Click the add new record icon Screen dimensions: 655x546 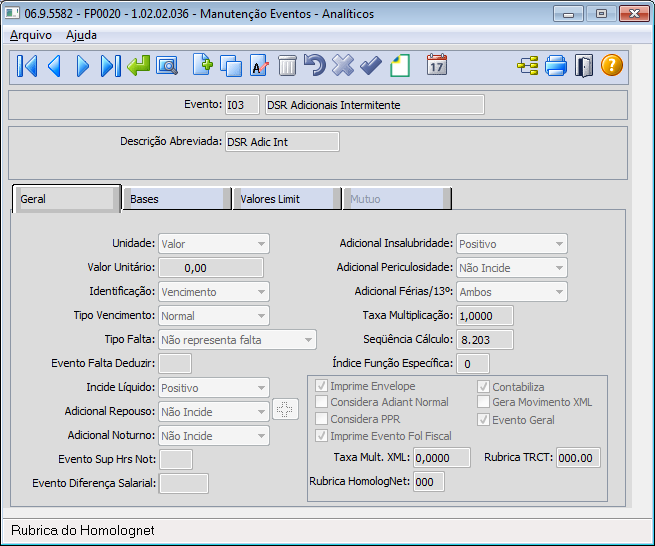pos(203,67)
